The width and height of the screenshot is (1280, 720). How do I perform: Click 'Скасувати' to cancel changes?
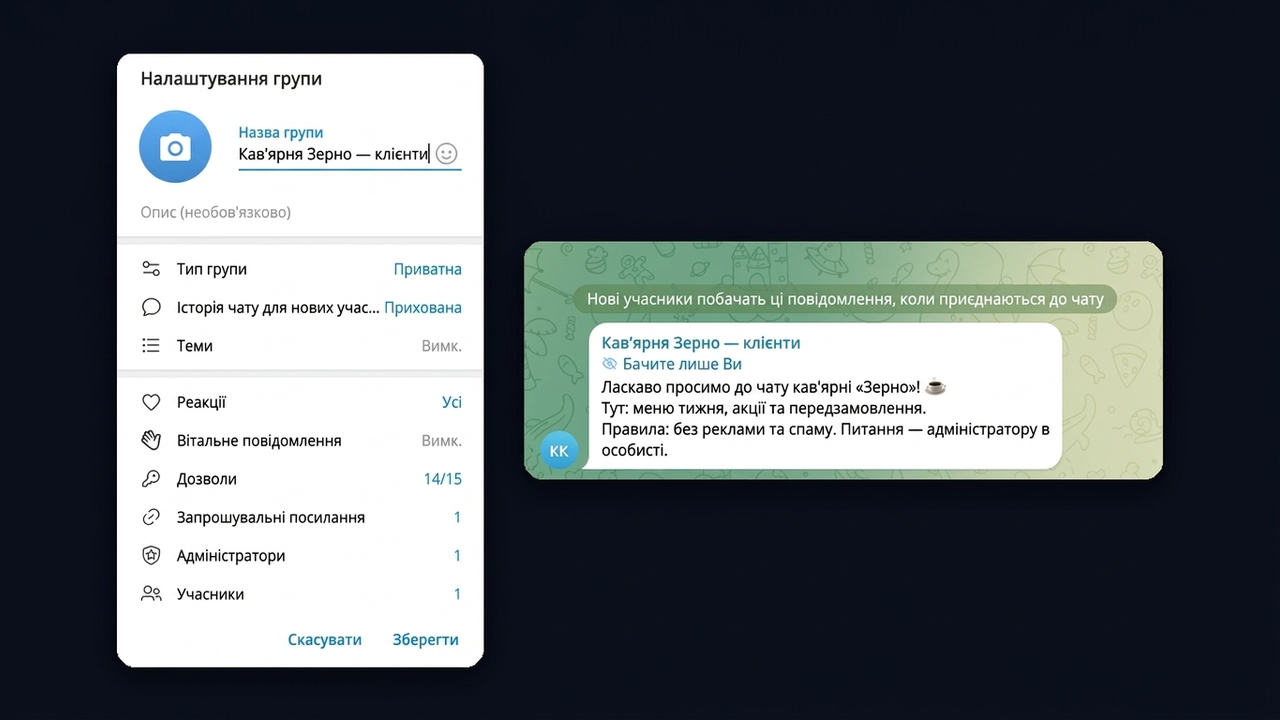[x=325, y=640]
